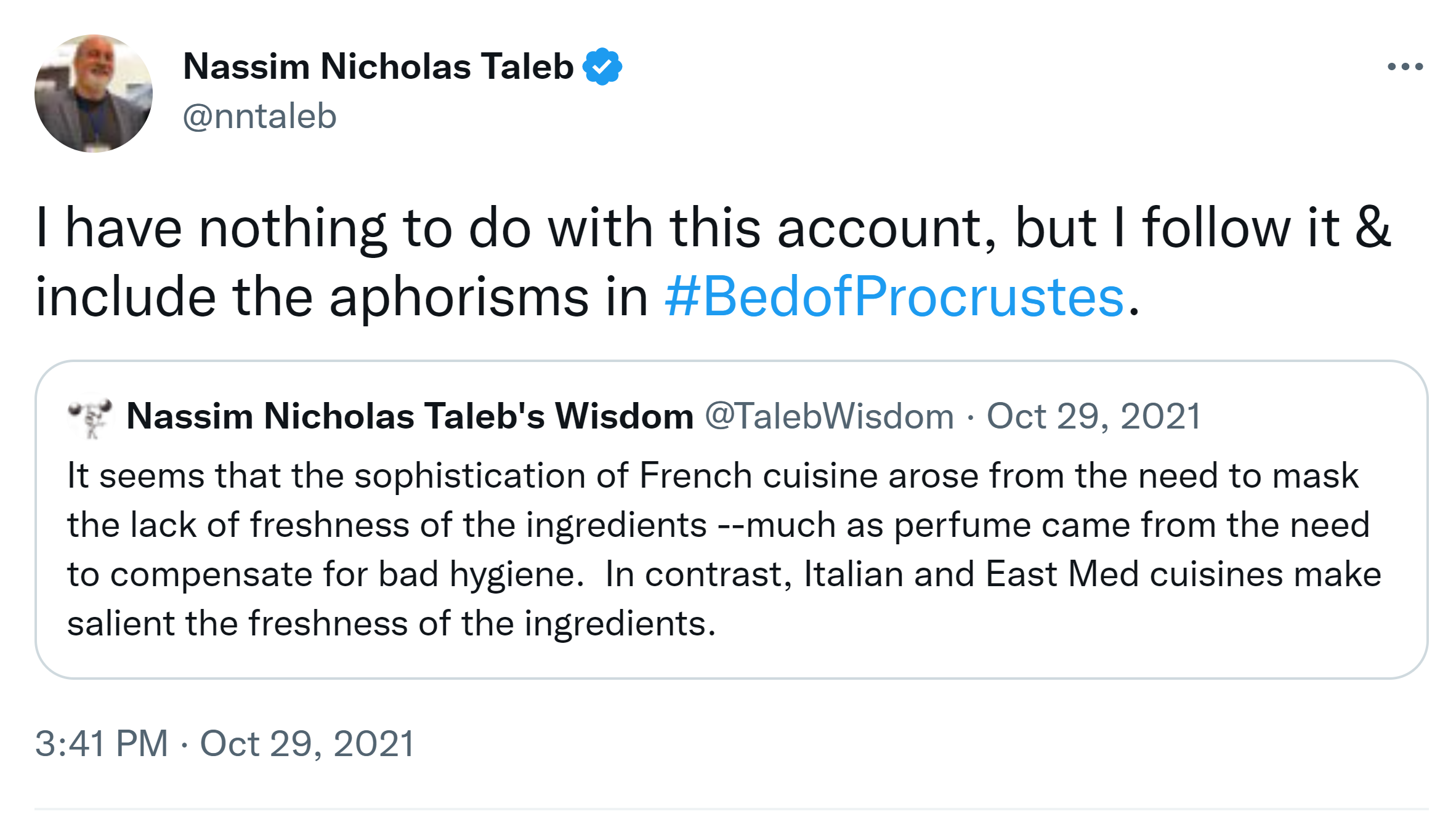Click quoted line "salient the freshness of the ingredients"
This screenshot has height=838, width=1456.
(x=391, y=624)
